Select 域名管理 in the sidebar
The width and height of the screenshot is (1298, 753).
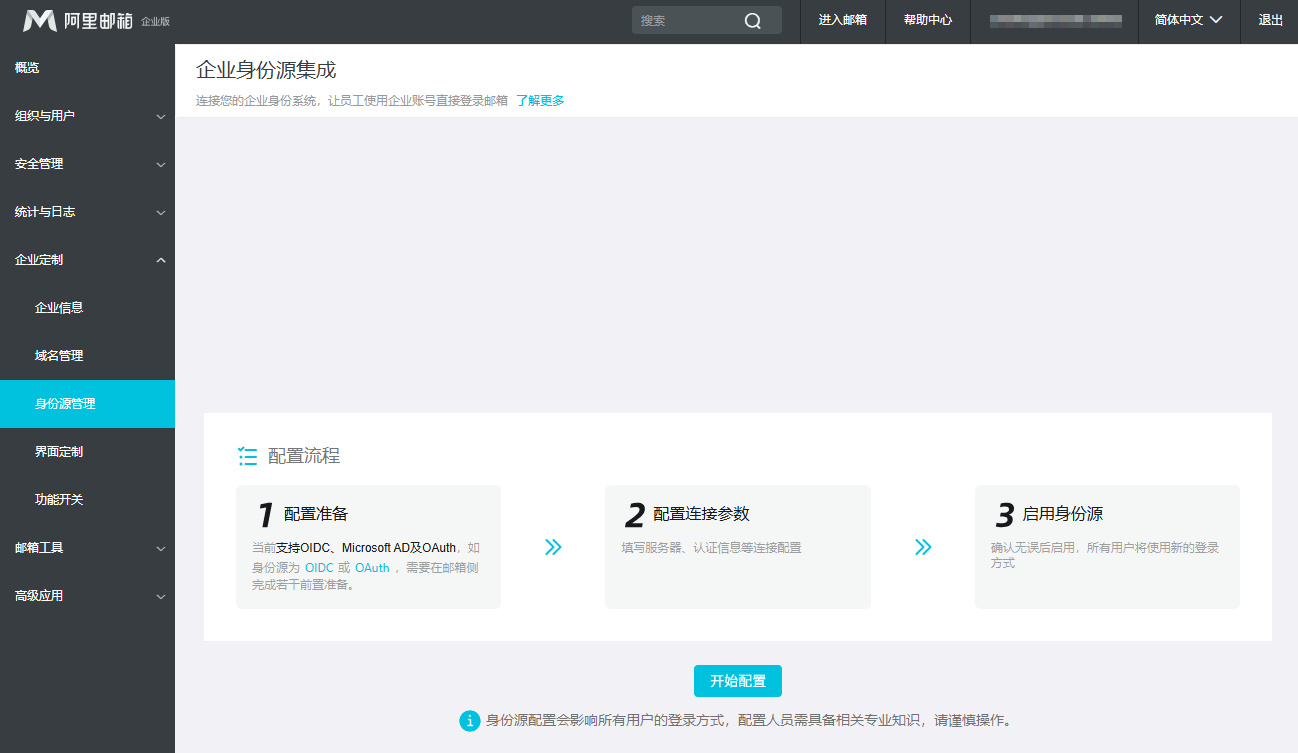tap(59, 356)
